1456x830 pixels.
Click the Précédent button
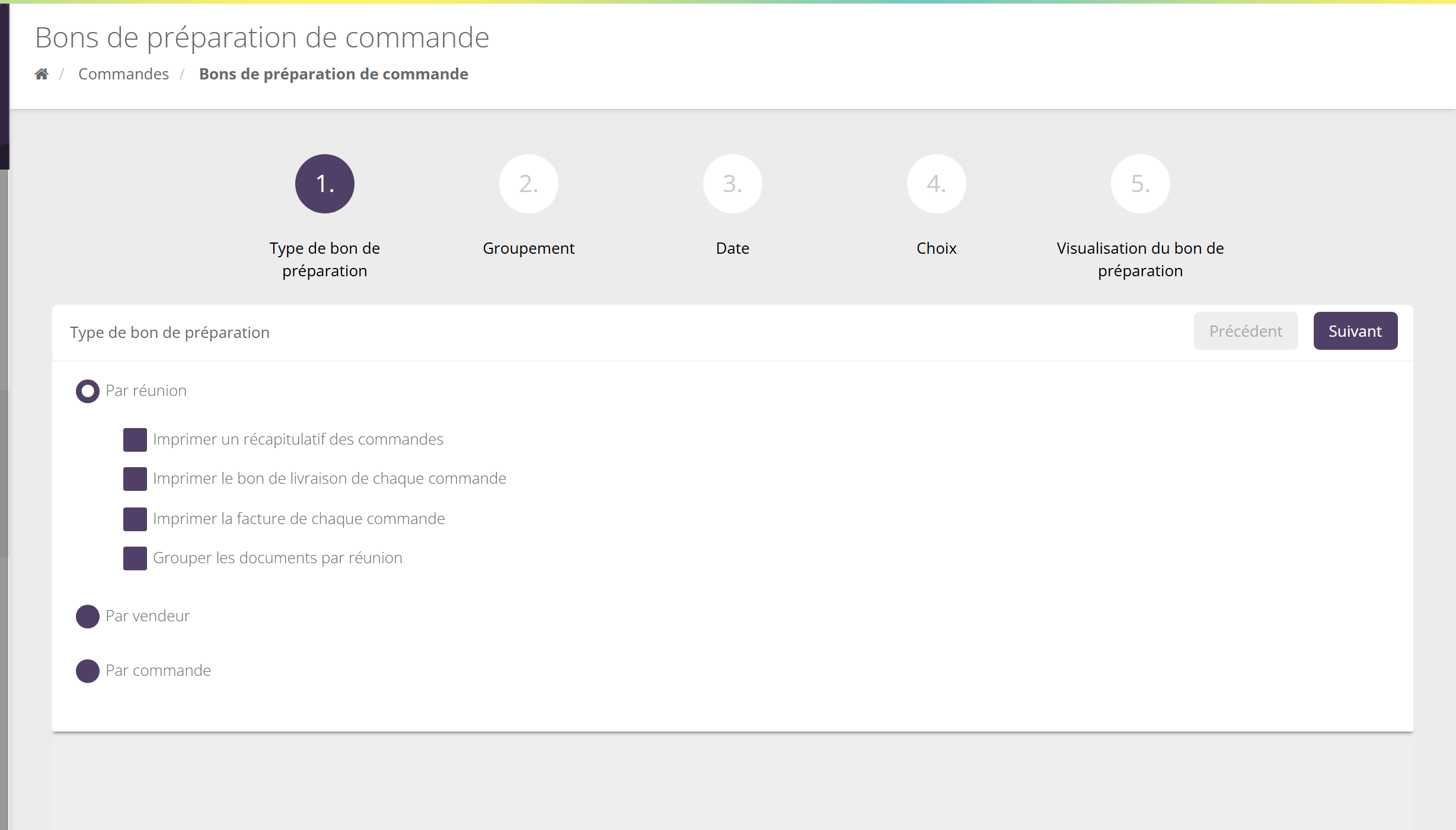(x=1246, y=331)
